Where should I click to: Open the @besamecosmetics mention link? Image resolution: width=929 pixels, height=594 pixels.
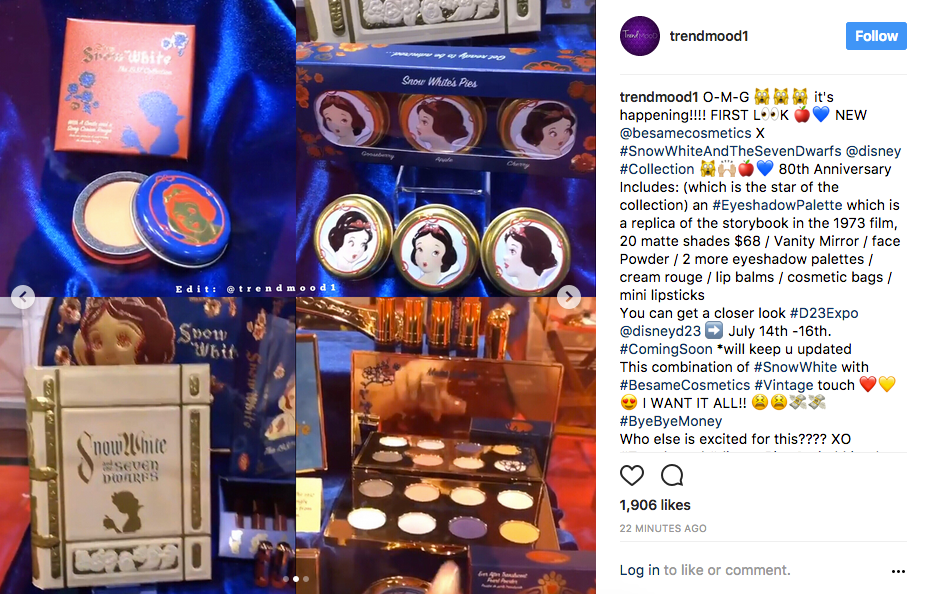[685, 133]
